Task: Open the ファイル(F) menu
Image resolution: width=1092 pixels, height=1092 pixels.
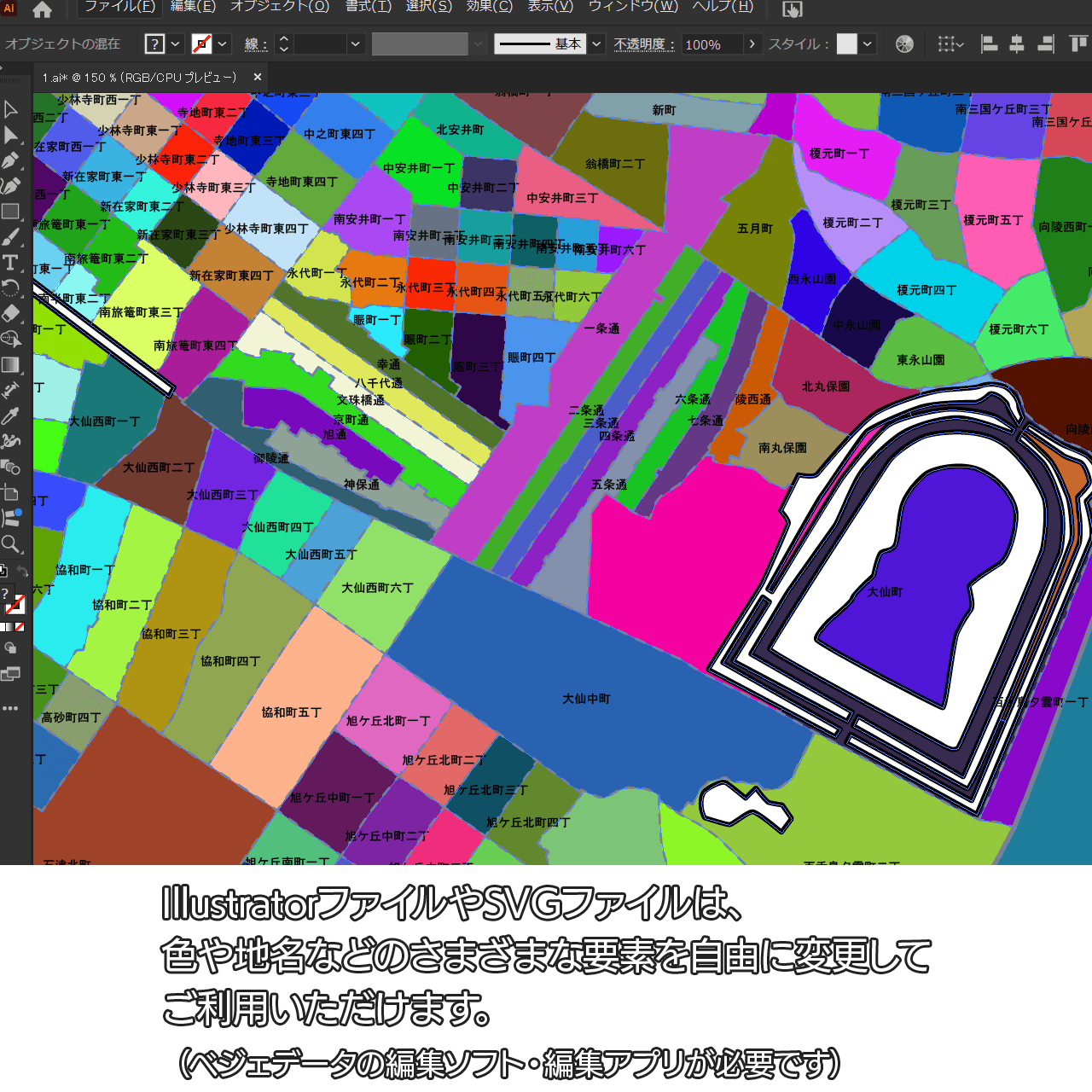Action: pyautogui.click(x=119, y=7)
